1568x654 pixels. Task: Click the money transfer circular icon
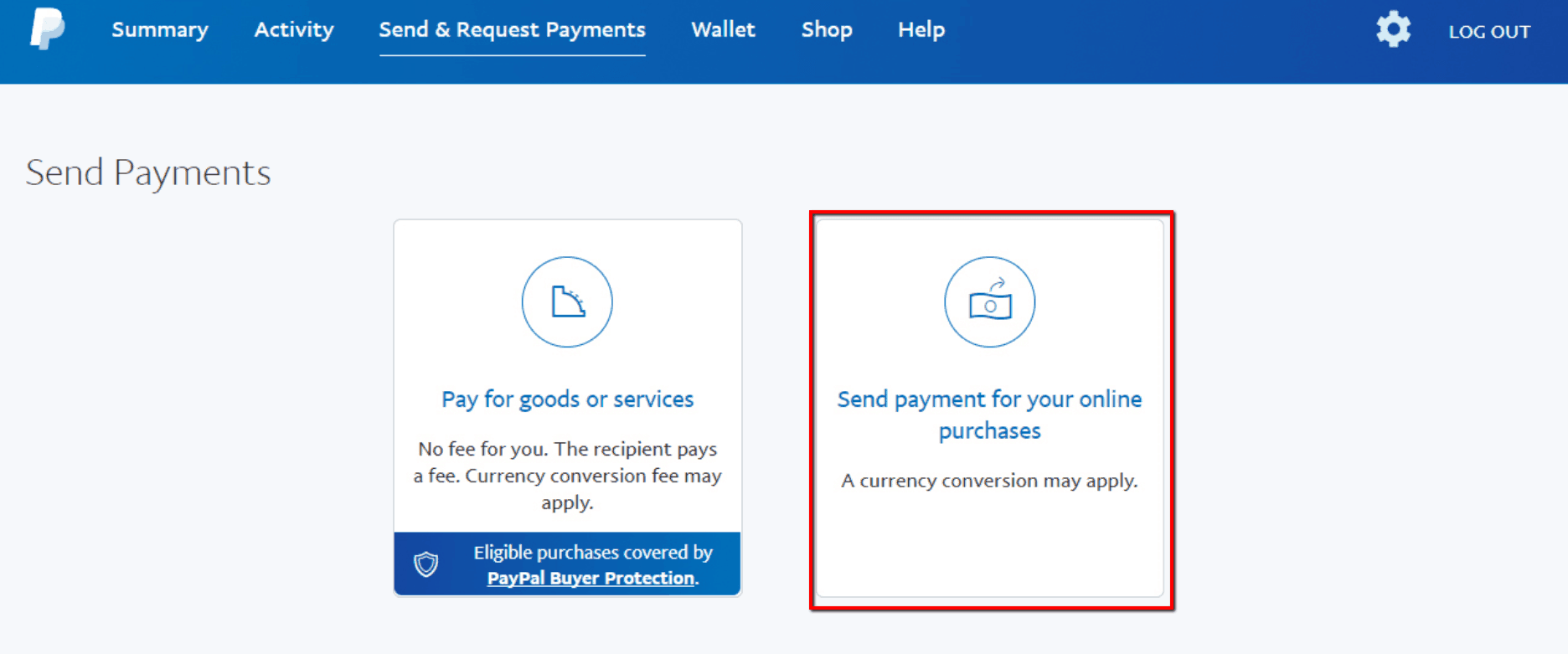click(989, 302)
